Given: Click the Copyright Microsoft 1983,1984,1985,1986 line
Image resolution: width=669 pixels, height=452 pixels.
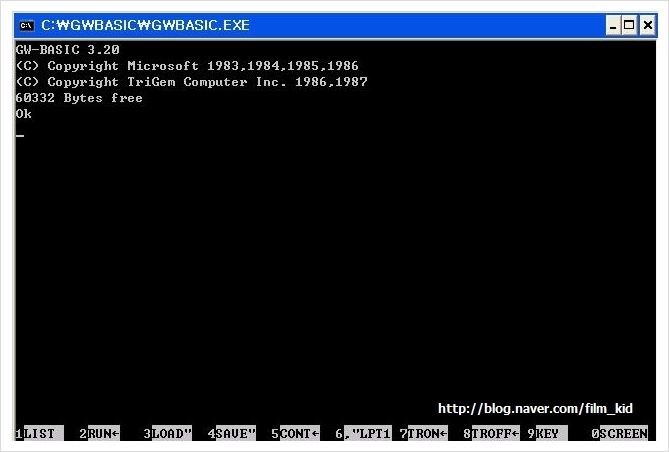Looking at the screenshot, I should (x=187, y=66).
